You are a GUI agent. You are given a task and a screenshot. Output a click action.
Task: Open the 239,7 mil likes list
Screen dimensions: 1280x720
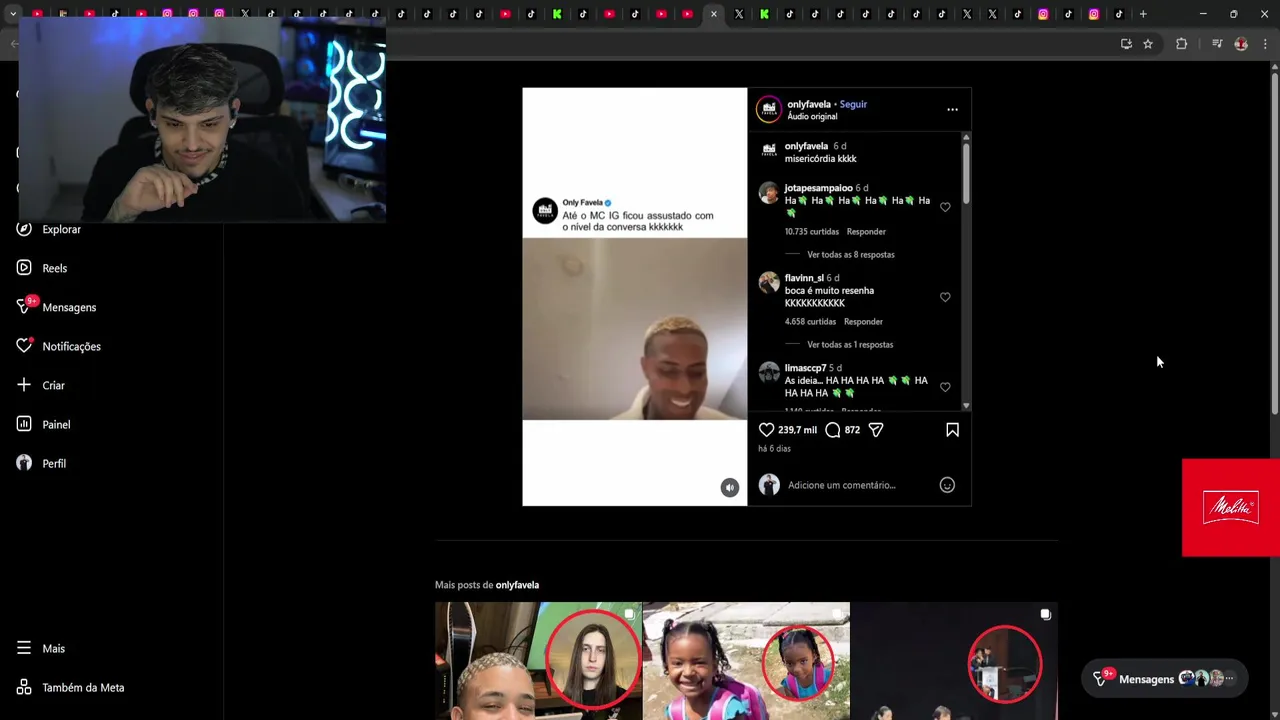(x=797, y=430)
